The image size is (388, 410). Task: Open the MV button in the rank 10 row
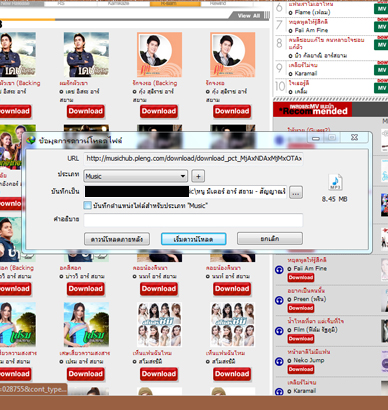click(x=381, y=88)
